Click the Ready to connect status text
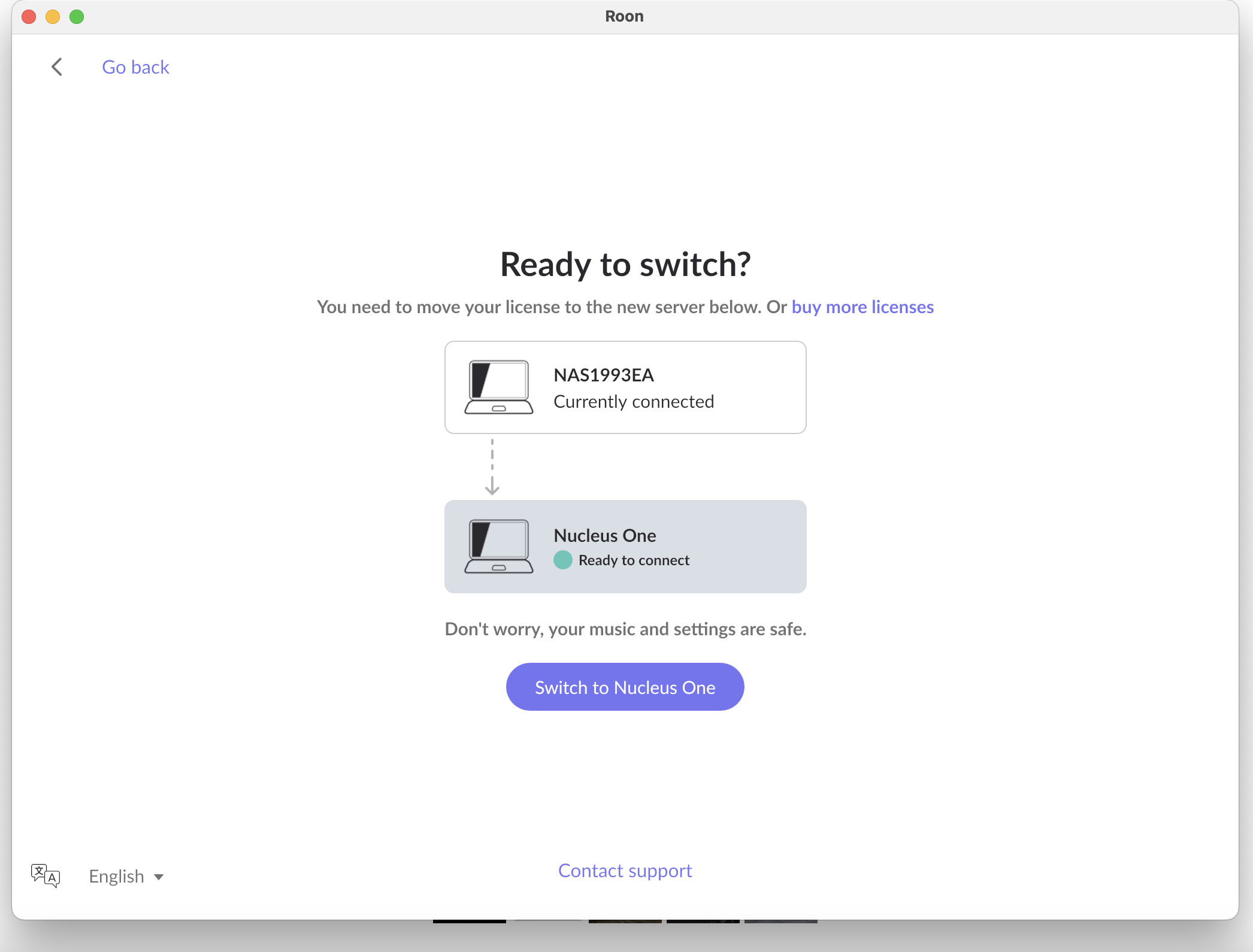Image resolution: width=1253 pixels, height=952 pixels. (634, 560)
